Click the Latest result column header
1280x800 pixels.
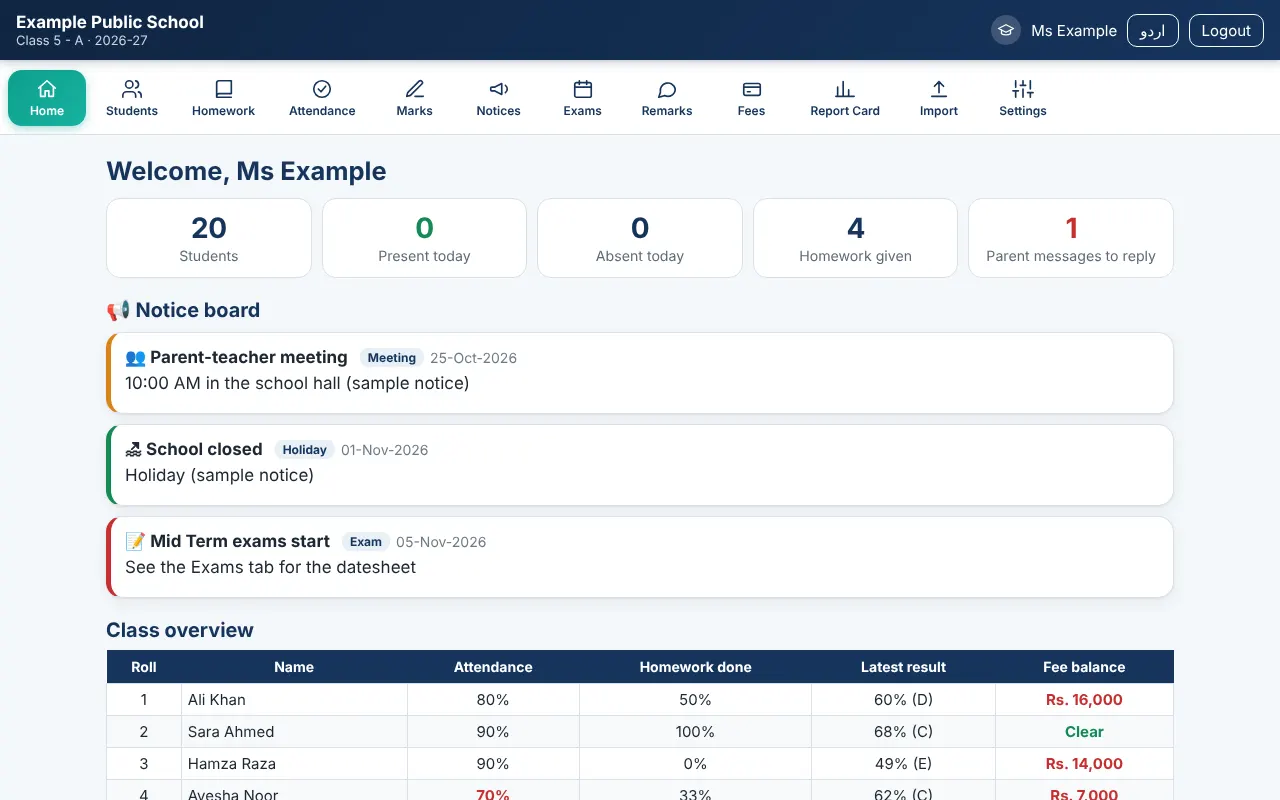point(903,667)
